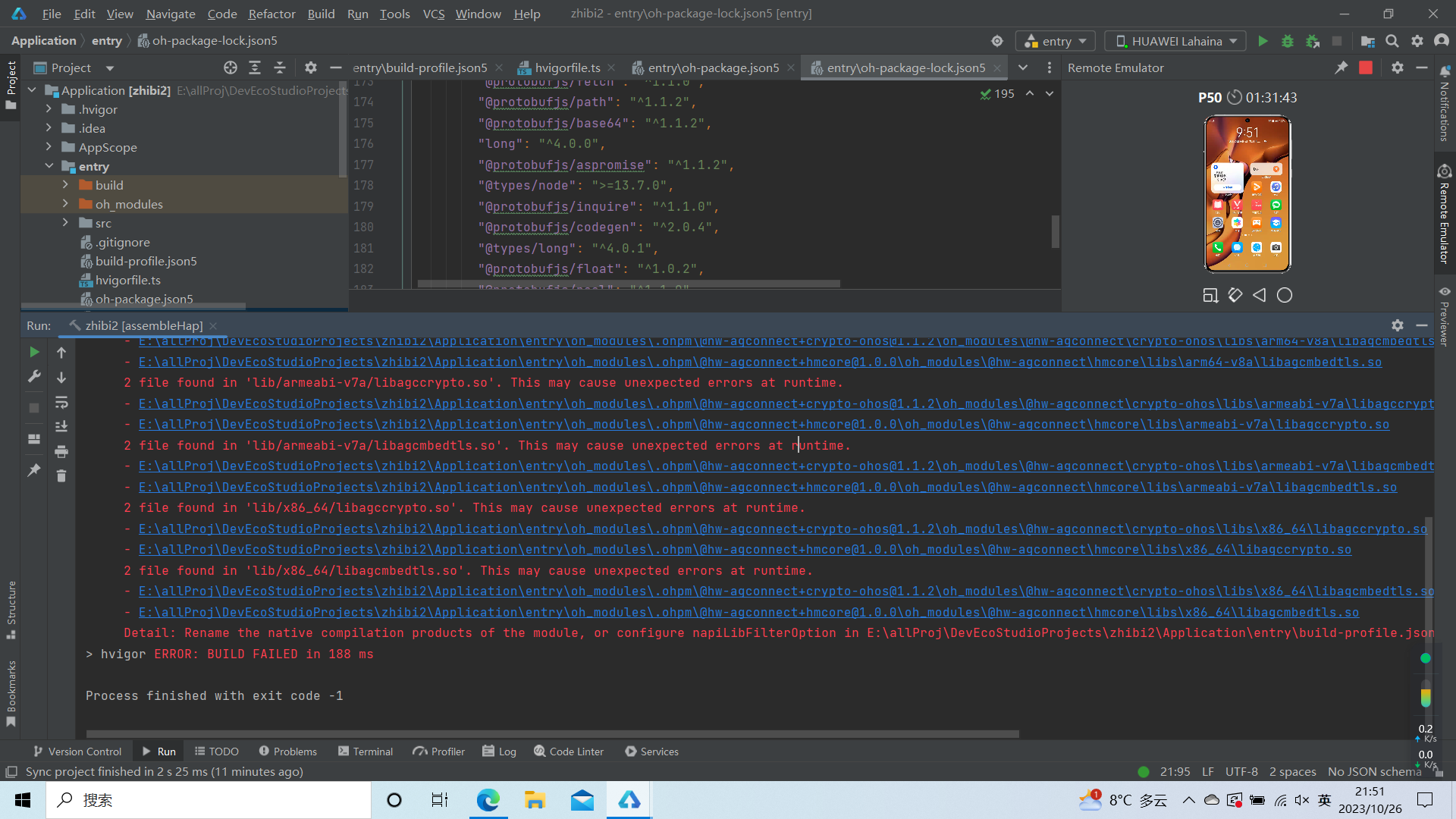The image size is (1456, 819).
Task: Toggle scroll to end in Run console
Action: coord(61,427)
